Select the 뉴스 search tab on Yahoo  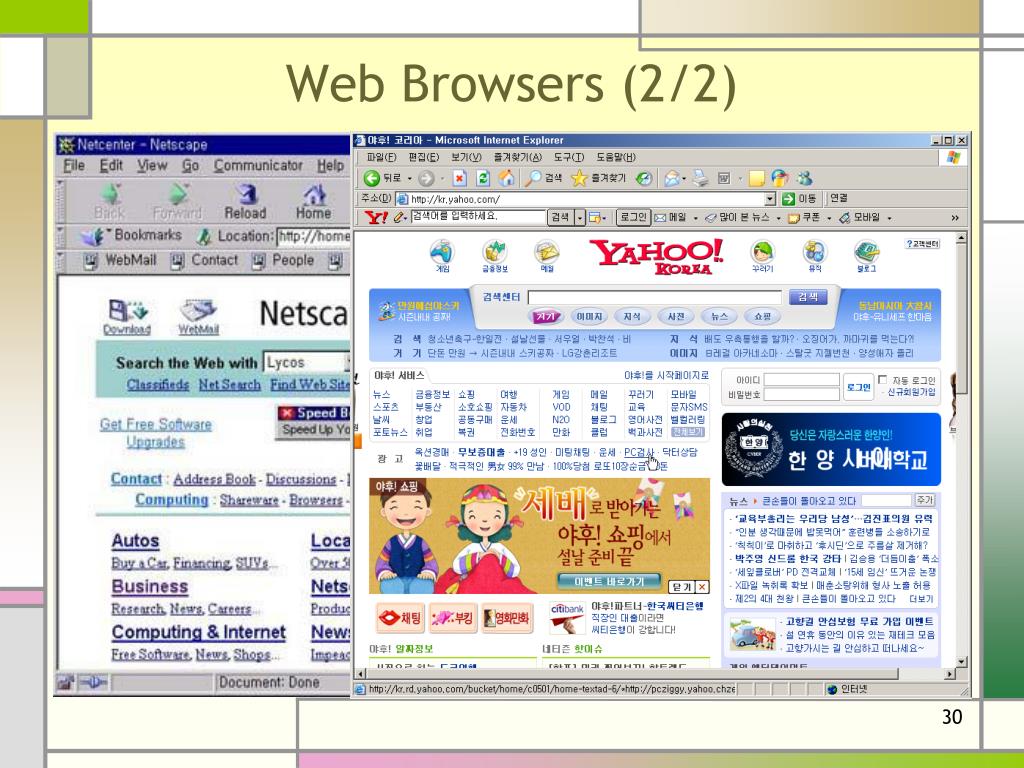tap(719, 317)
